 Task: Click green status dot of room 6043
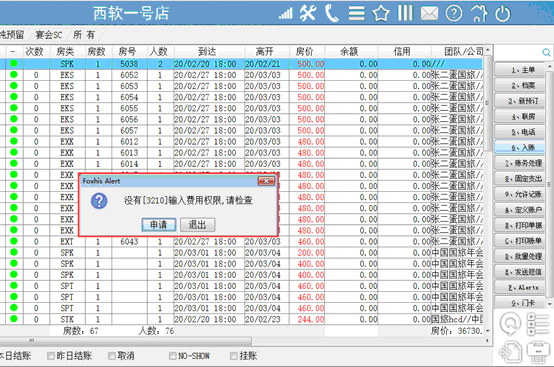coord(14,241)
